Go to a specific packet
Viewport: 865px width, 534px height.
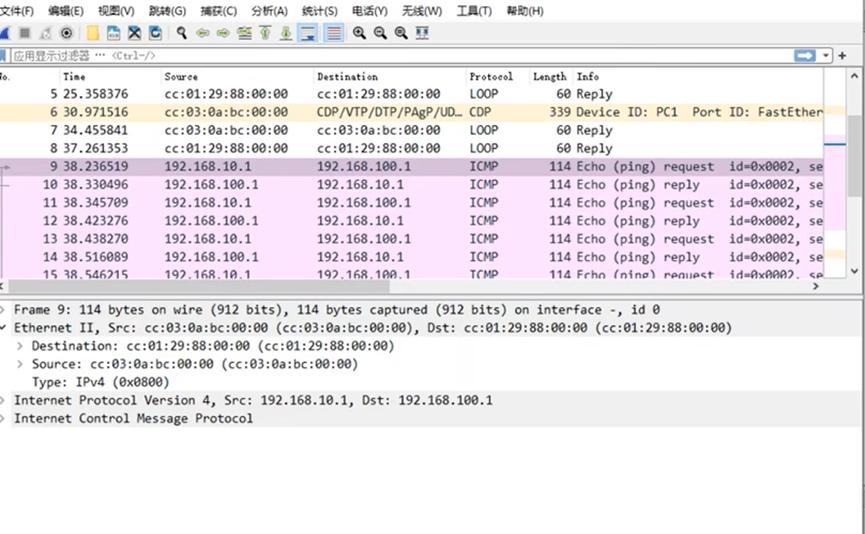click(x=244, y=33)
